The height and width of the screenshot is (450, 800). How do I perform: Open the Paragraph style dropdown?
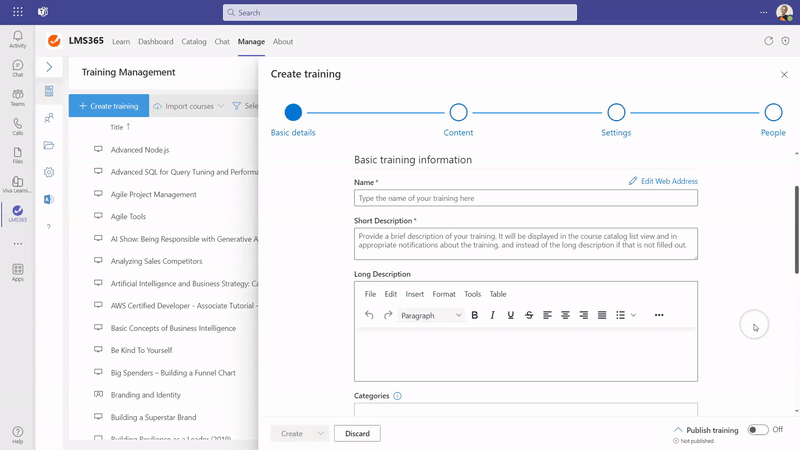tap(431, 315)
